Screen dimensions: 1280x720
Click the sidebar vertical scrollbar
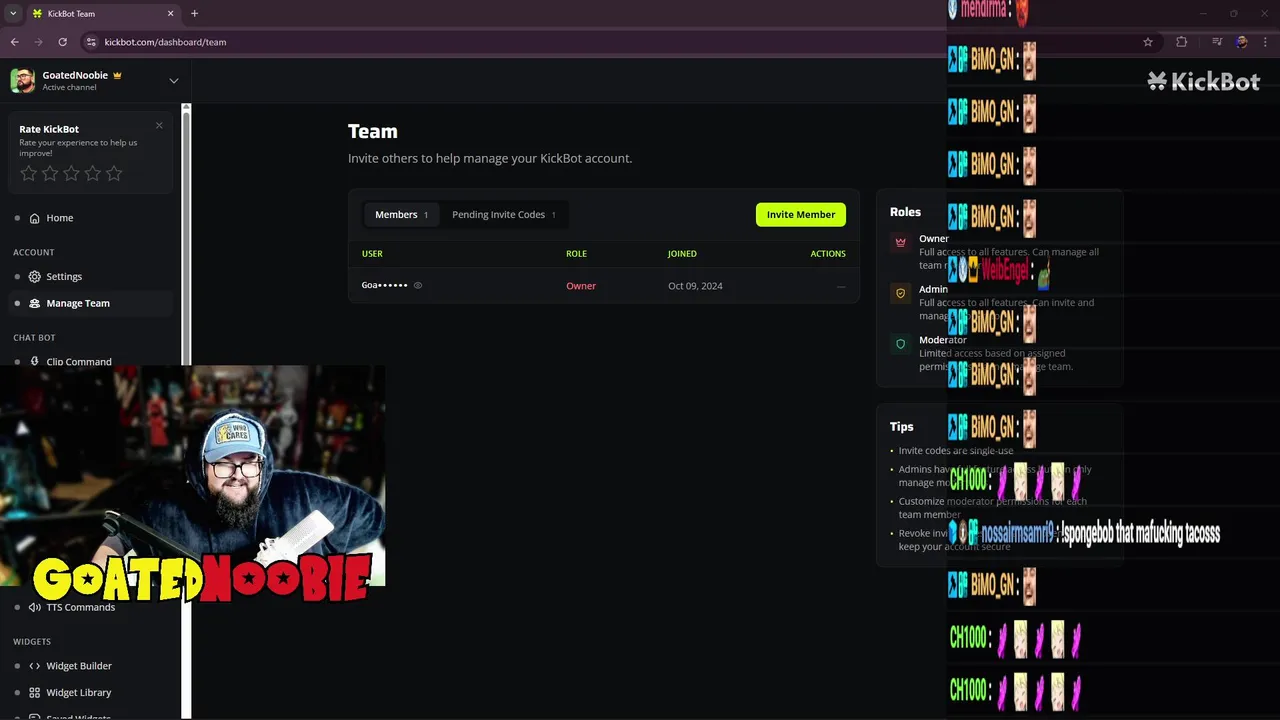click(x=186, y=410)
